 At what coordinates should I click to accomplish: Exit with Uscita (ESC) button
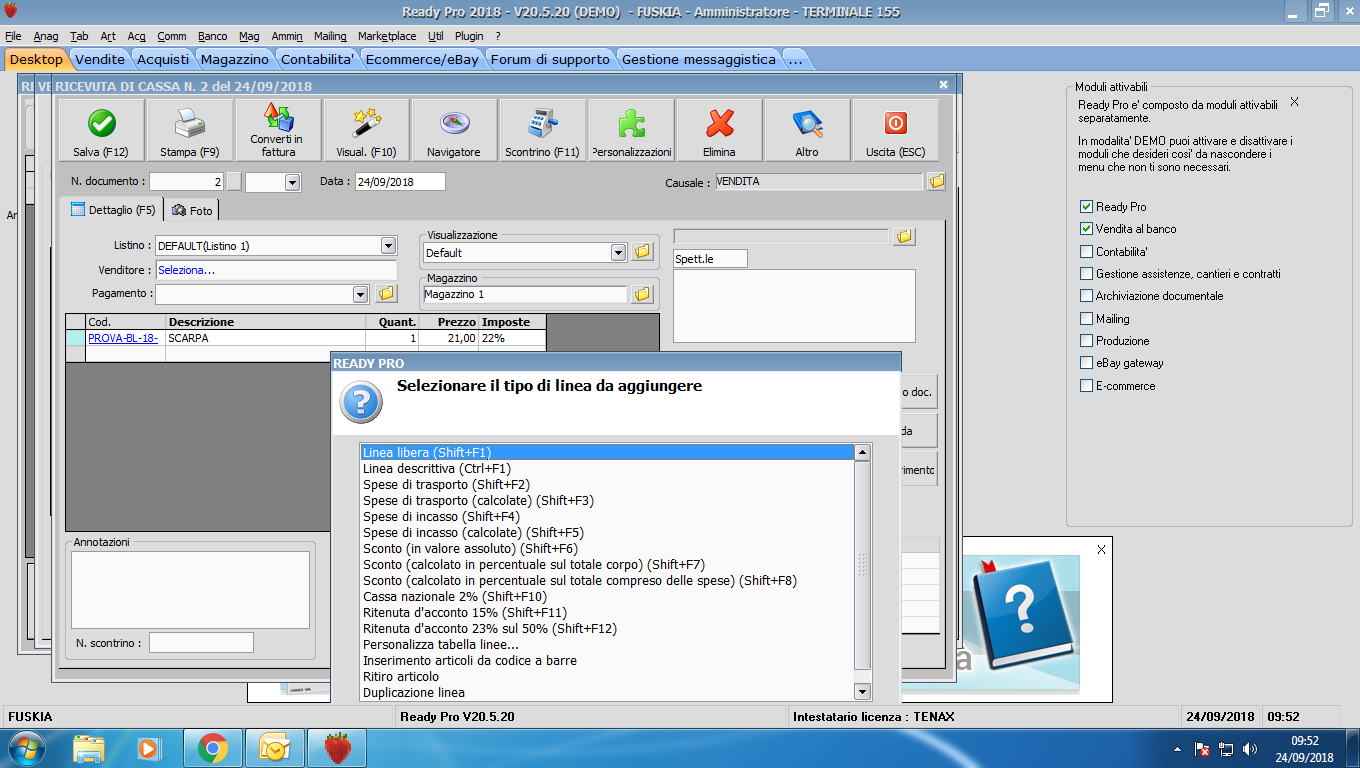895,130
